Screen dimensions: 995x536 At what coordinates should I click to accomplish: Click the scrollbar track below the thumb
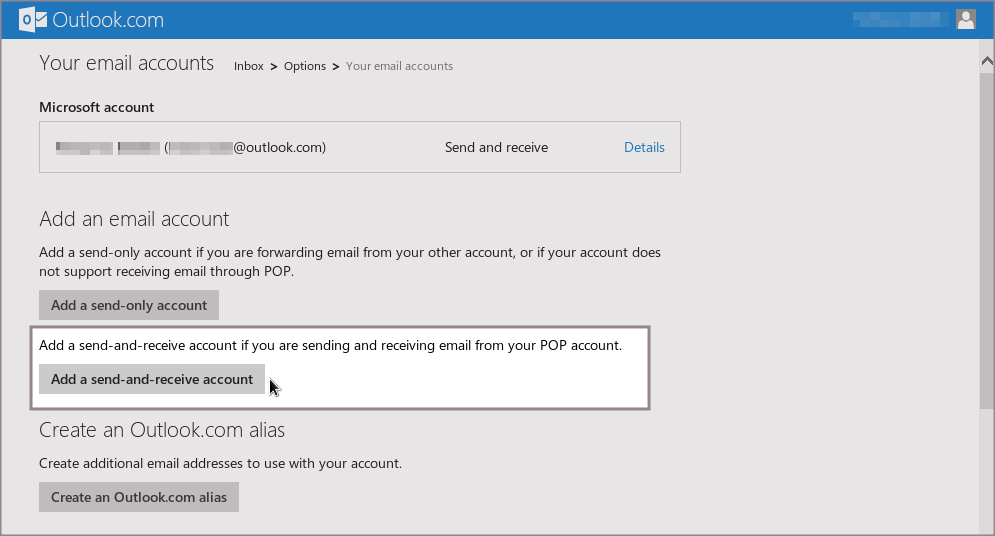(986, 470)
